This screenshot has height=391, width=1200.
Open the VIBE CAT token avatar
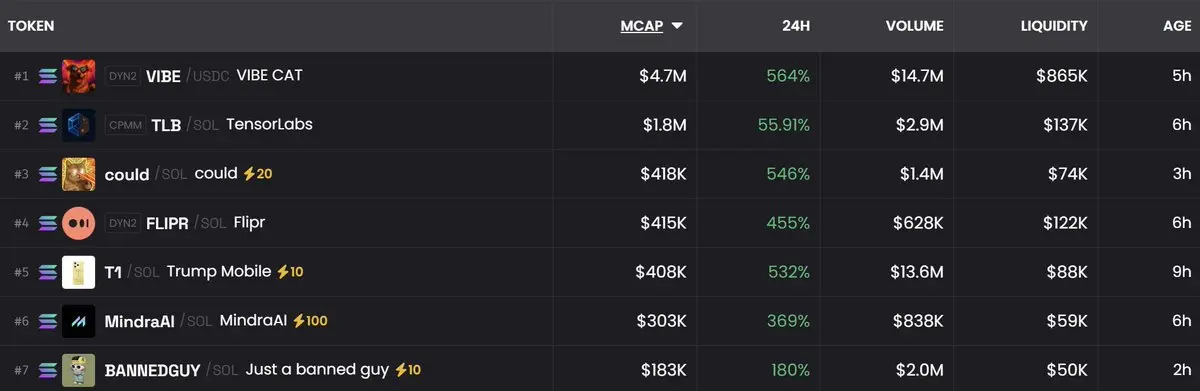click(79, 76)
